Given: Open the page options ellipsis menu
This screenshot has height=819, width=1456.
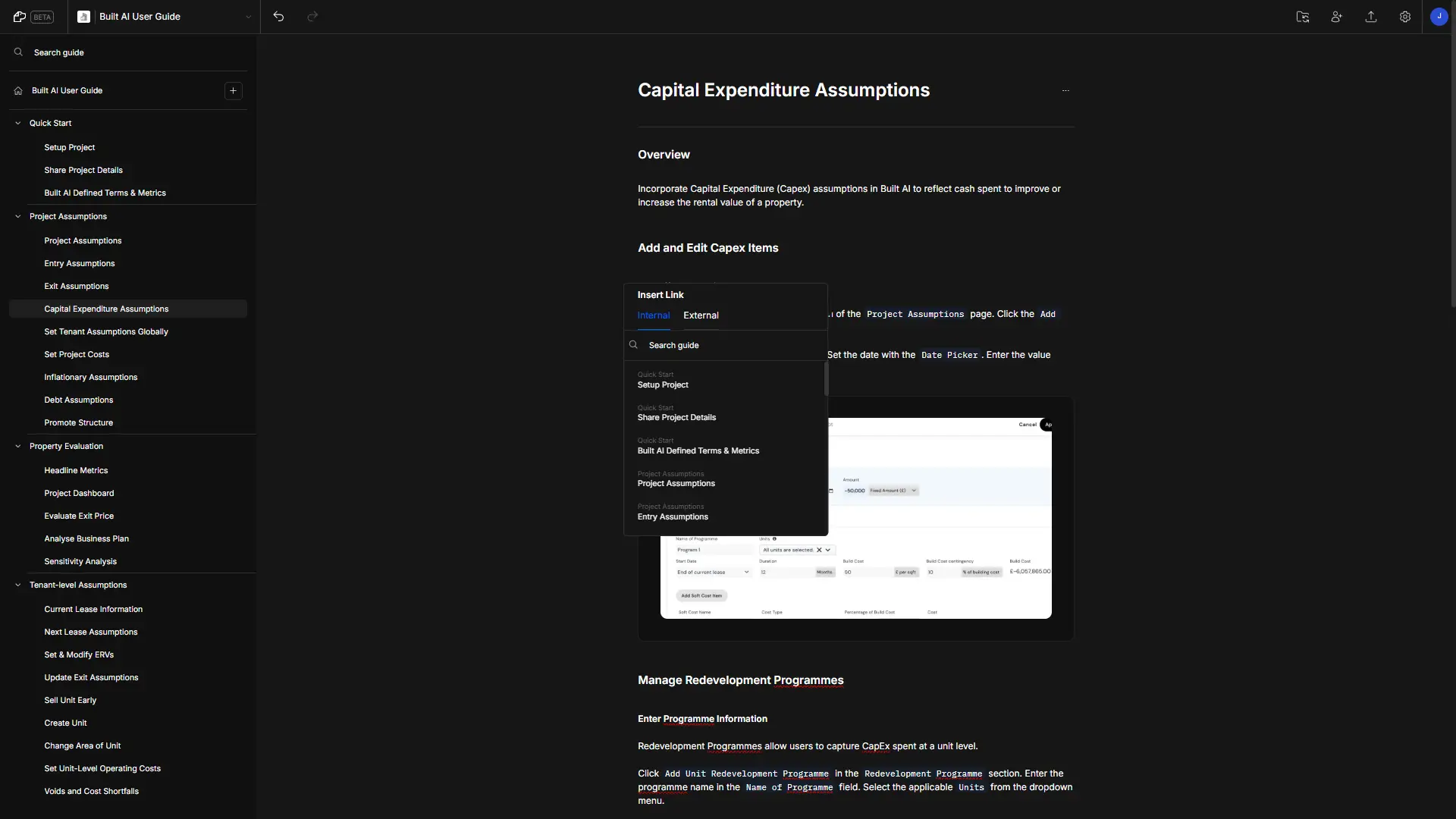Looking at the screenshot, I should [x=1065, y=90].
